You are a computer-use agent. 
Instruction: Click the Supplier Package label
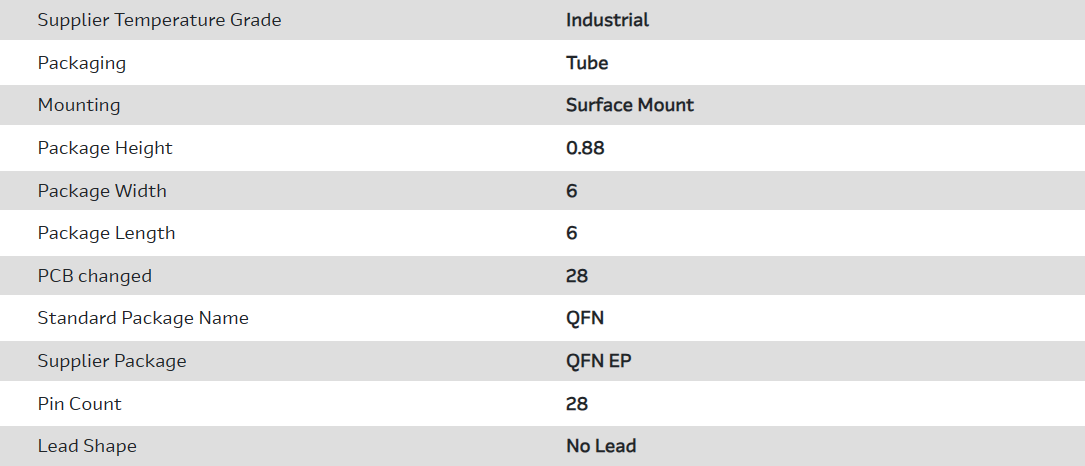click(x=112, y=361)
